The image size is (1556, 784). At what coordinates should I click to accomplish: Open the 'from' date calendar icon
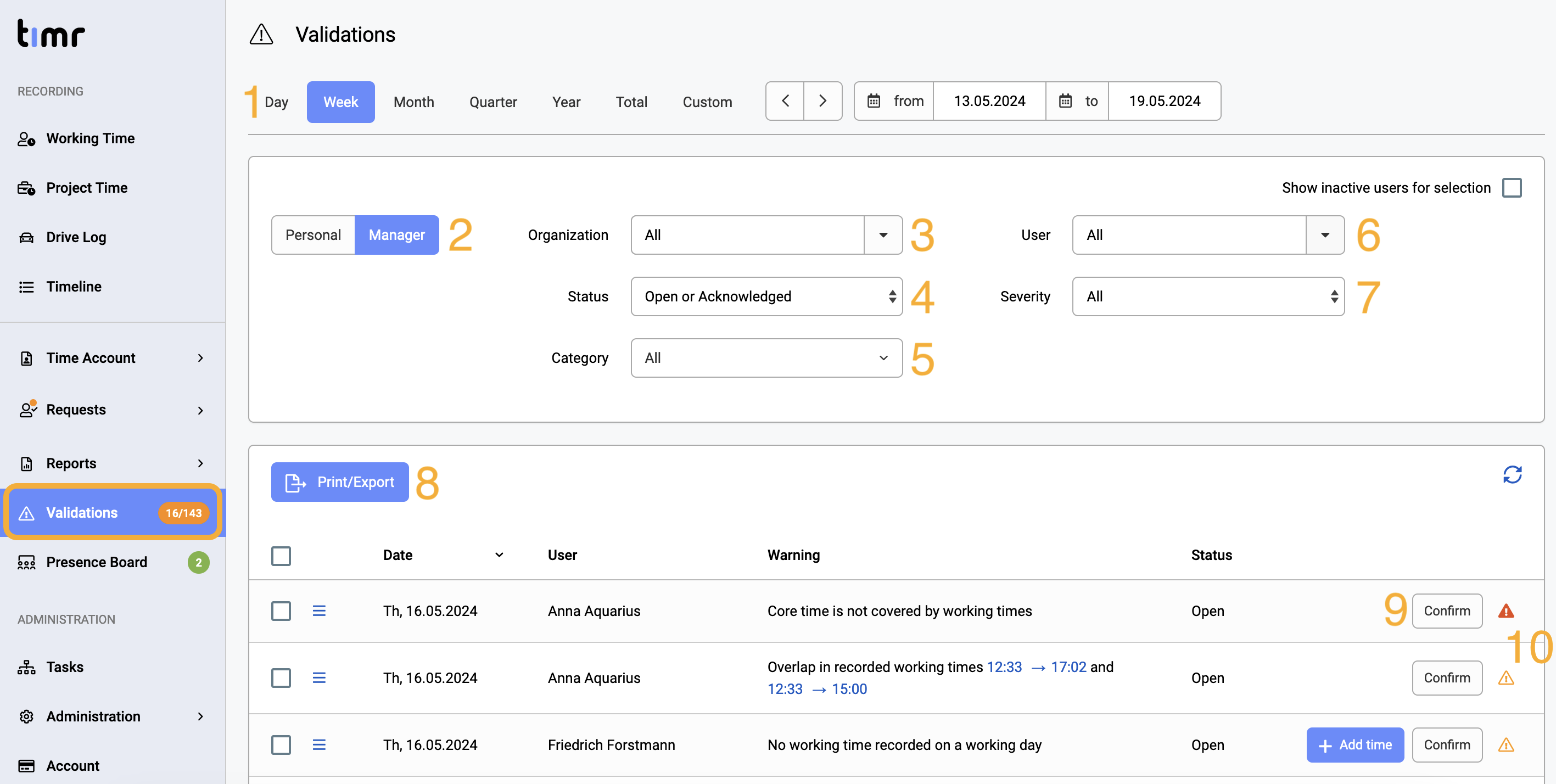tap(874, 101)
